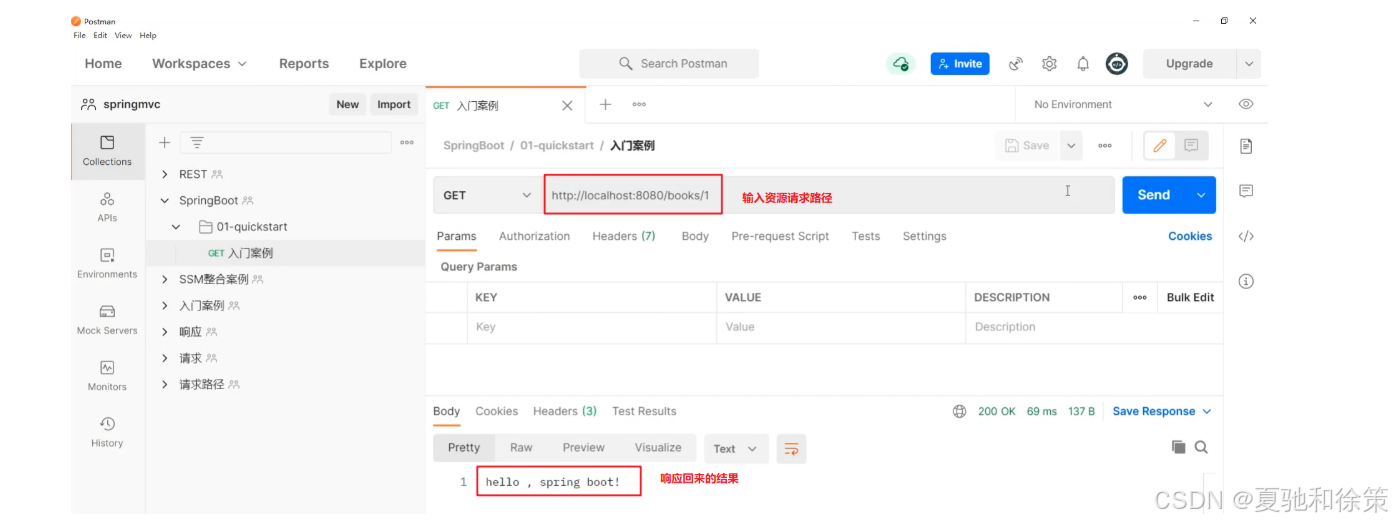The width and height of the screenshot is (1392, 523).
Task: Expand the 请求路径 collection
Action: coord(165,384)
